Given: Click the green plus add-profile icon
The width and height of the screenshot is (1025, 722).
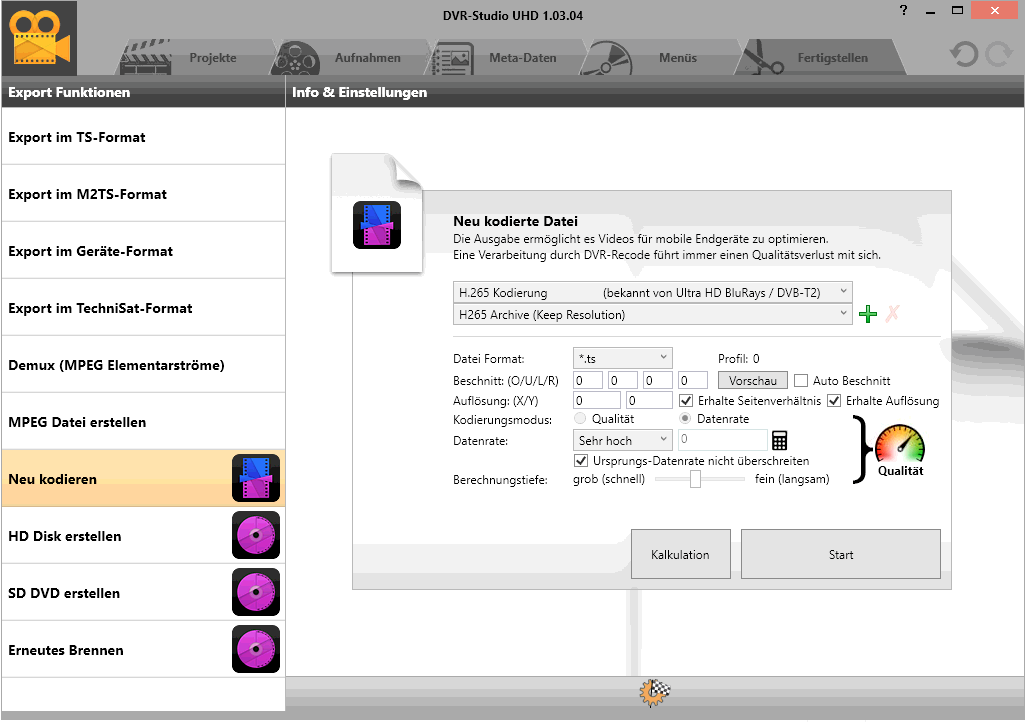Looking at the screenshot, I should coord(868,315).
